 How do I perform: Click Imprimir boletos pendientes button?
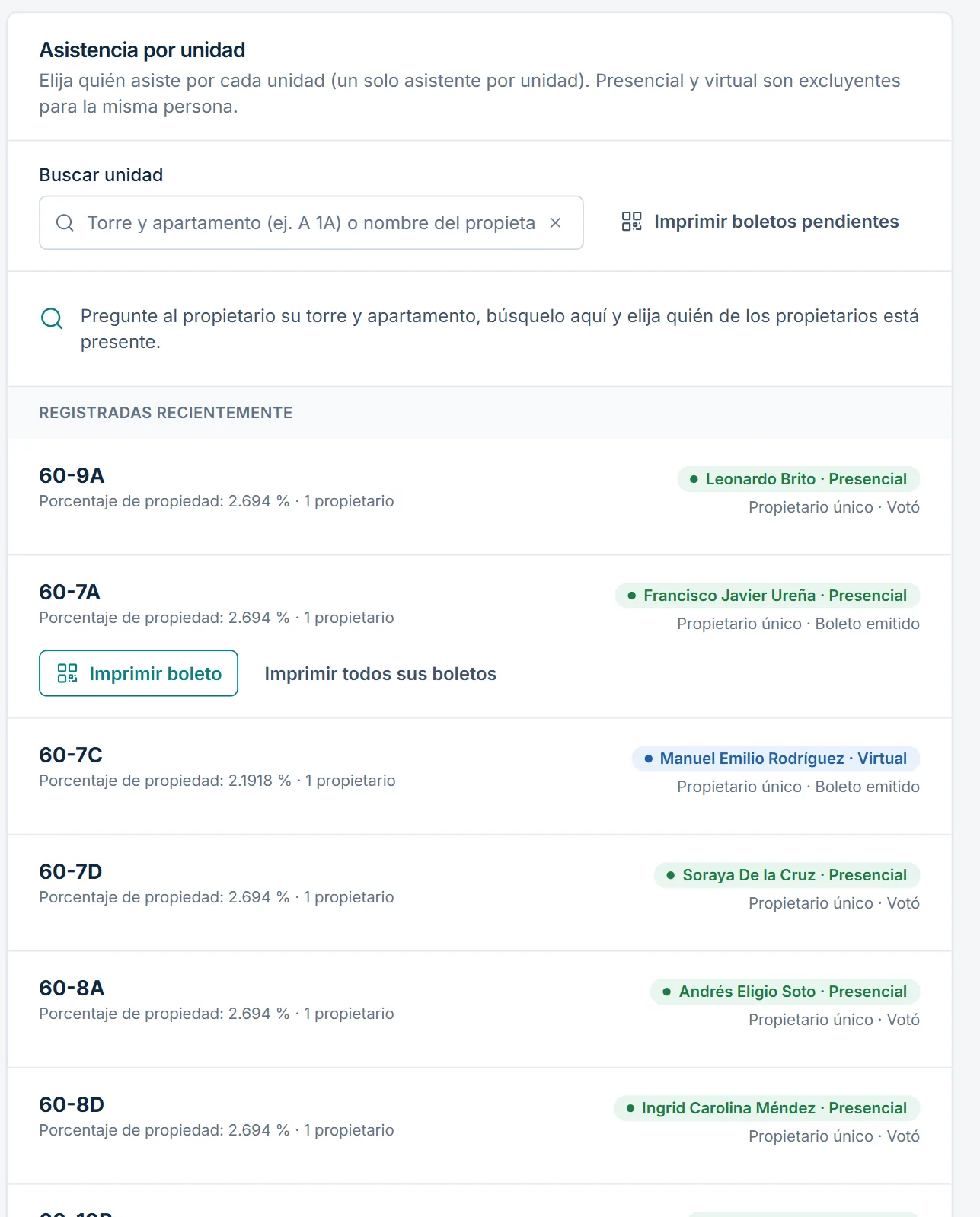click(761, 222)
